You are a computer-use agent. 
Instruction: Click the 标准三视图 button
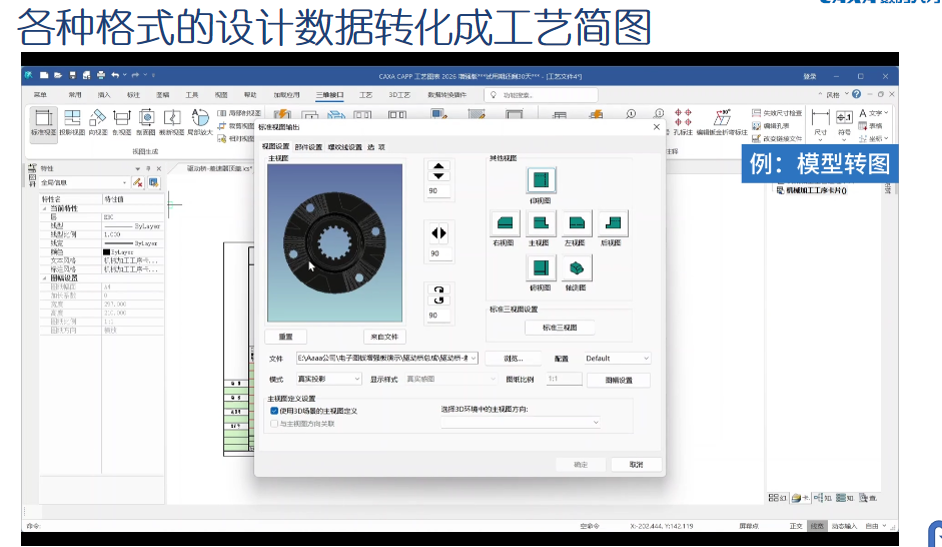click(x=560, y=327)
